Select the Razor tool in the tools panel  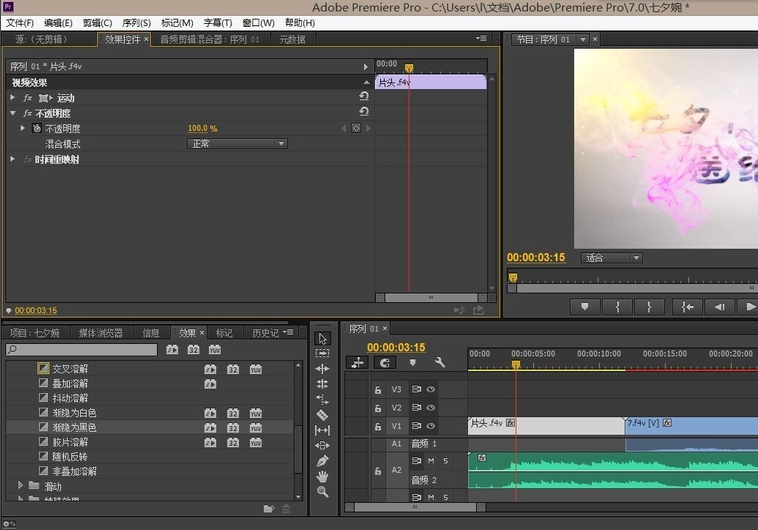(322, 414)
